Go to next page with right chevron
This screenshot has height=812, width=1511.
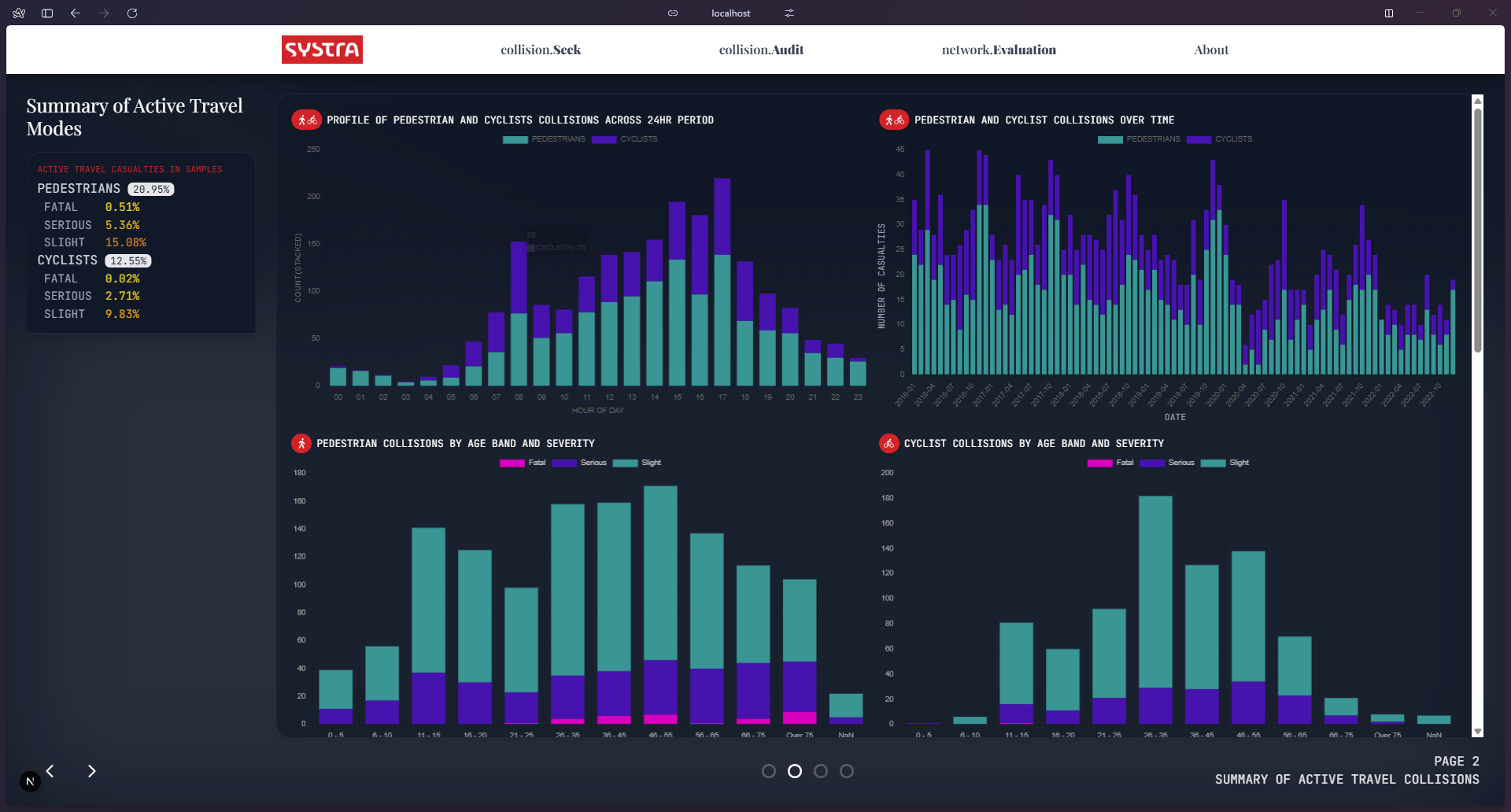(92, 771)
